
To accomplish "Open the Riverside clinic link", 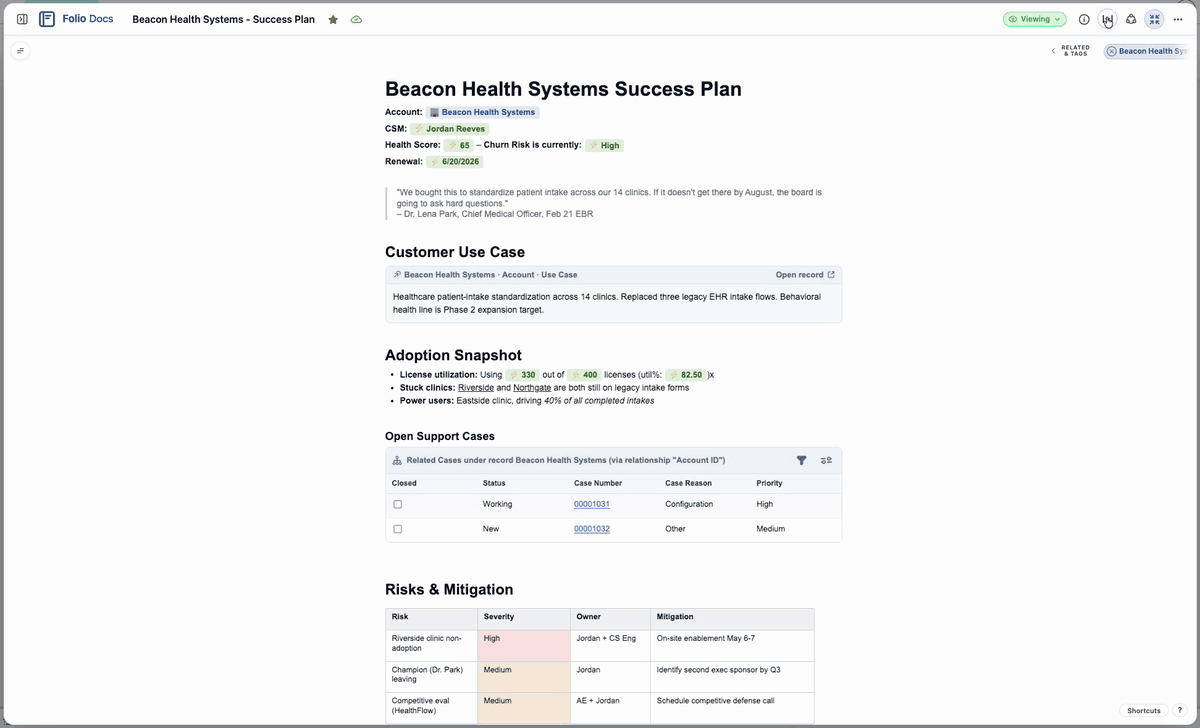I will pyautogui.click(x=476, y=388).
